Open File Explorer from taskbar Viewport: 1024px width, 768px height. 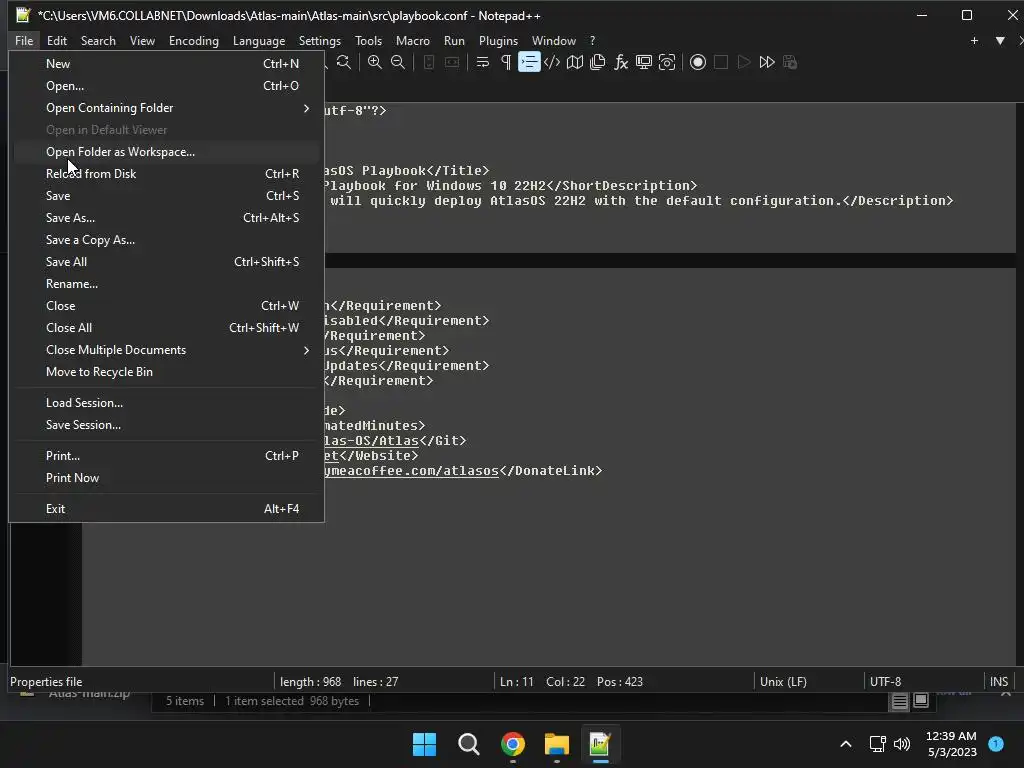tap(556, 744)
